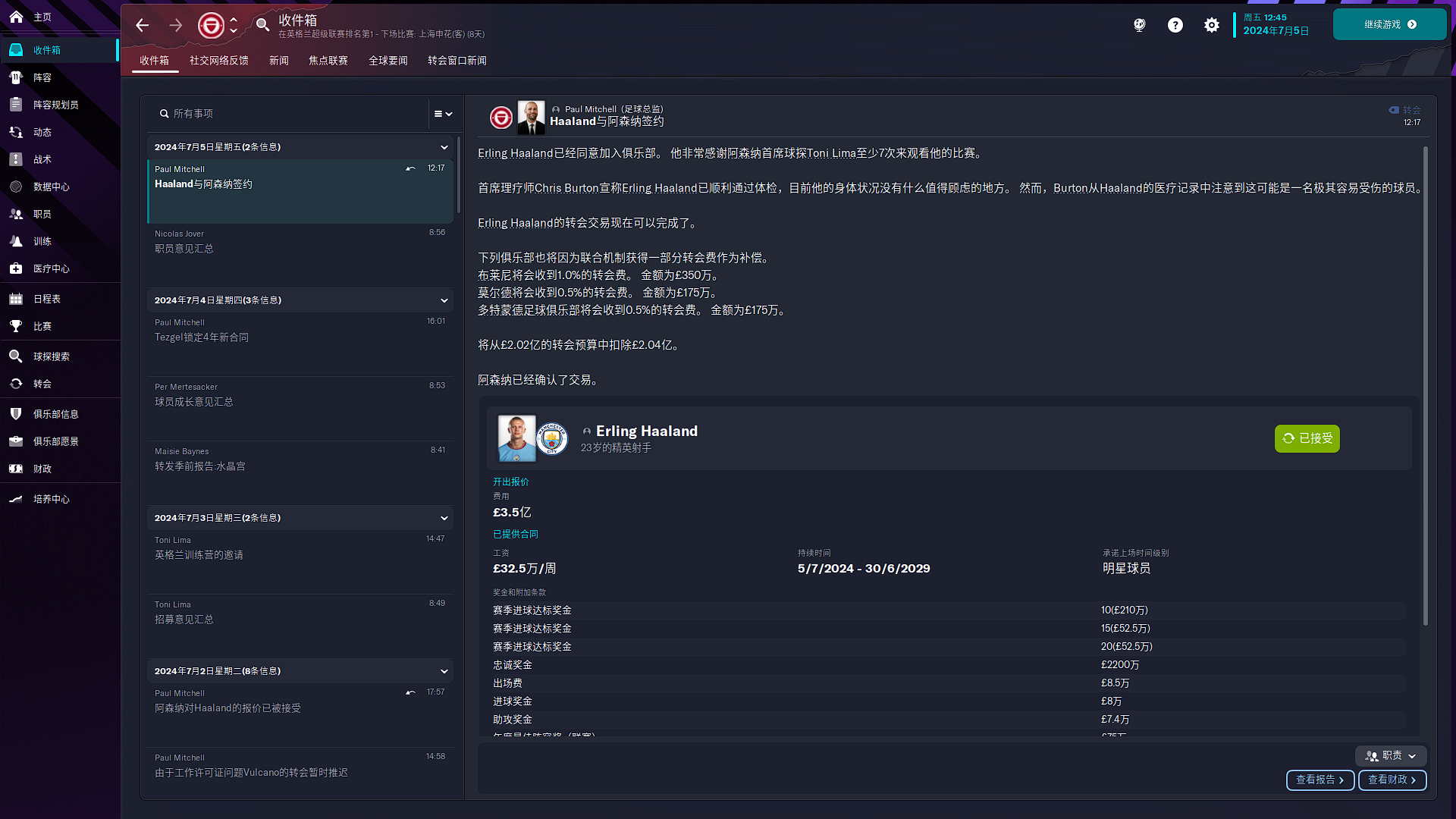Open the 动态 dynamics sidebar icon
The height and width of the screenshot is (819, 1456).
pyautogui.click(x=16, y=132)
